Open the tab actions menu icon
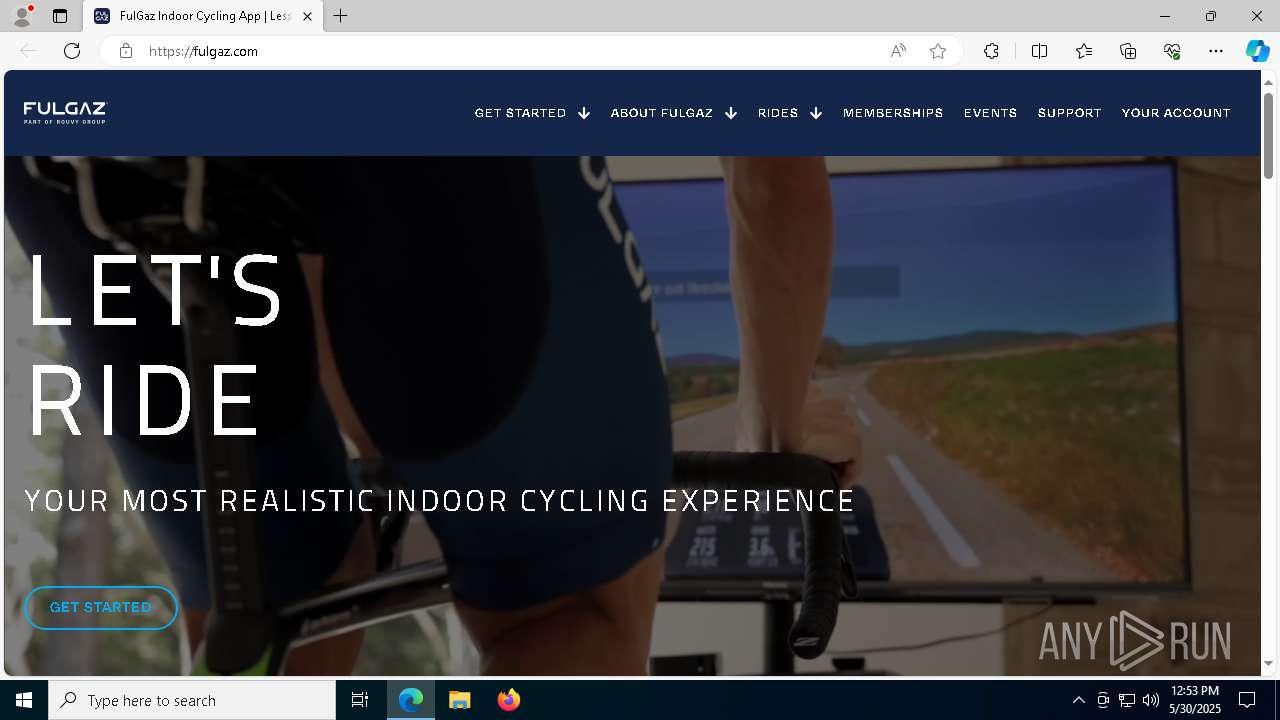 [x=60, y=16]
